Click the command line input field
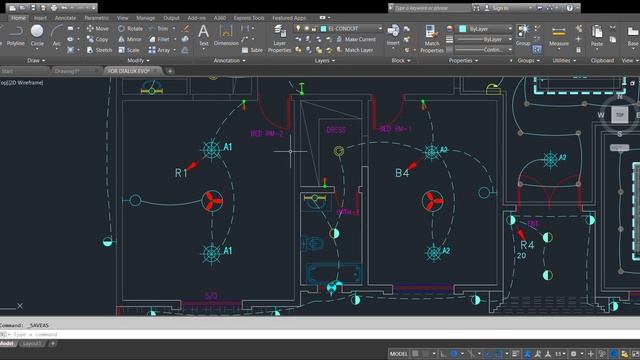The height and width of the screenshot is (360, 640). point(320,334)
